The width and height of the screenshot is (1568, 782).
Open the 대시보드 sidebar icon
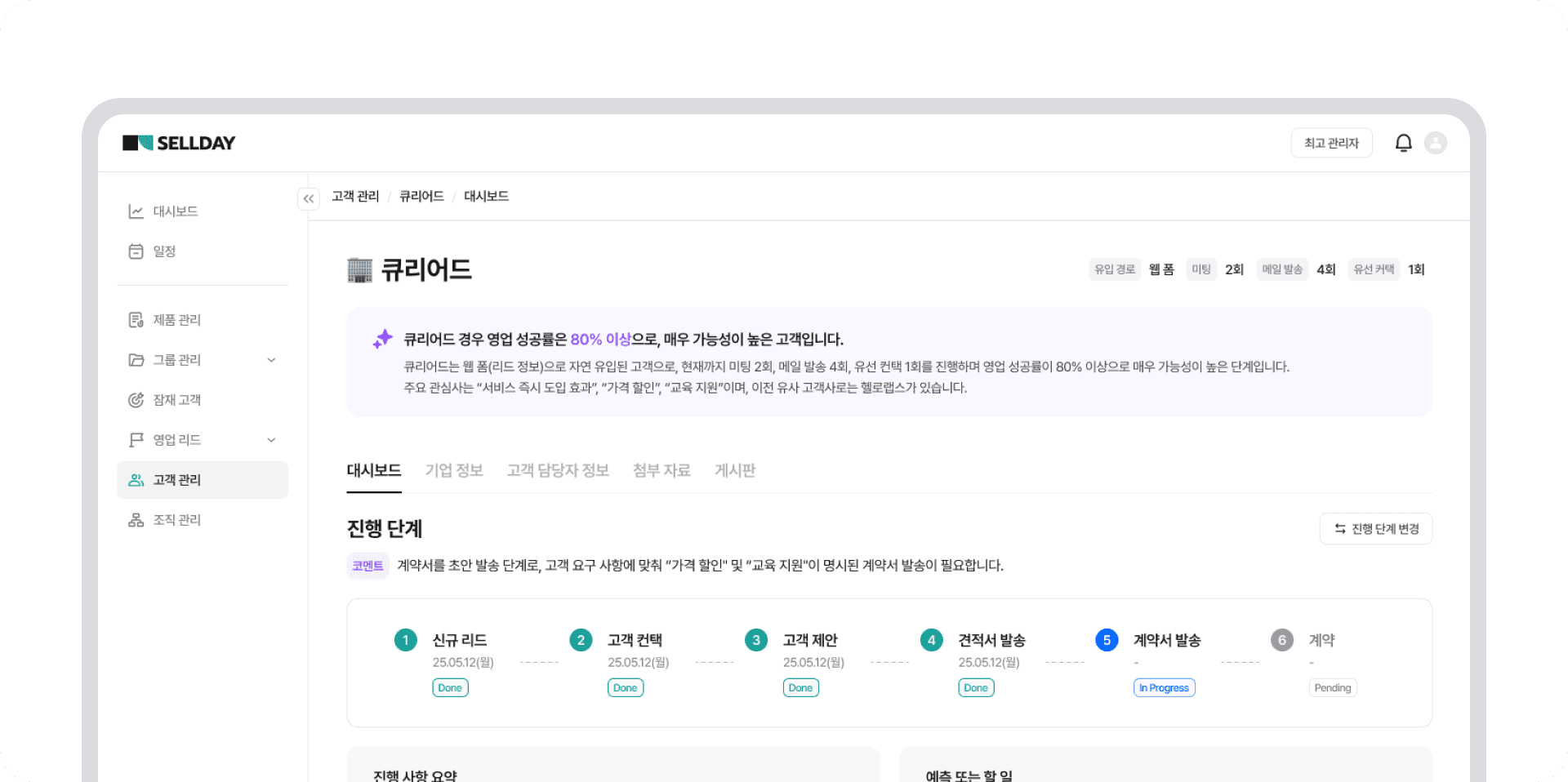(136, 211)
